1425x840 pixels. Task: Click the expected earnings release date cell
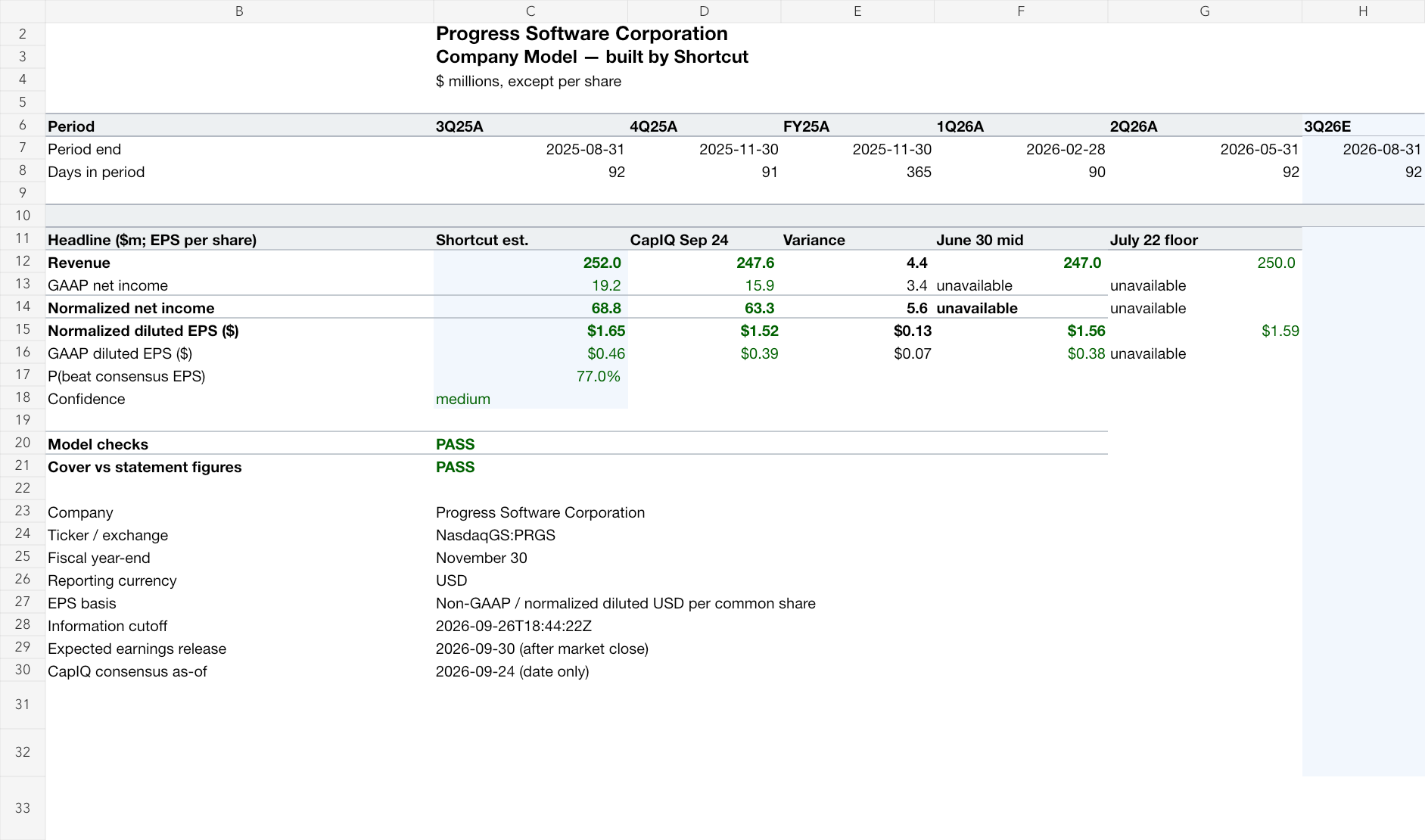pos(542,649)
